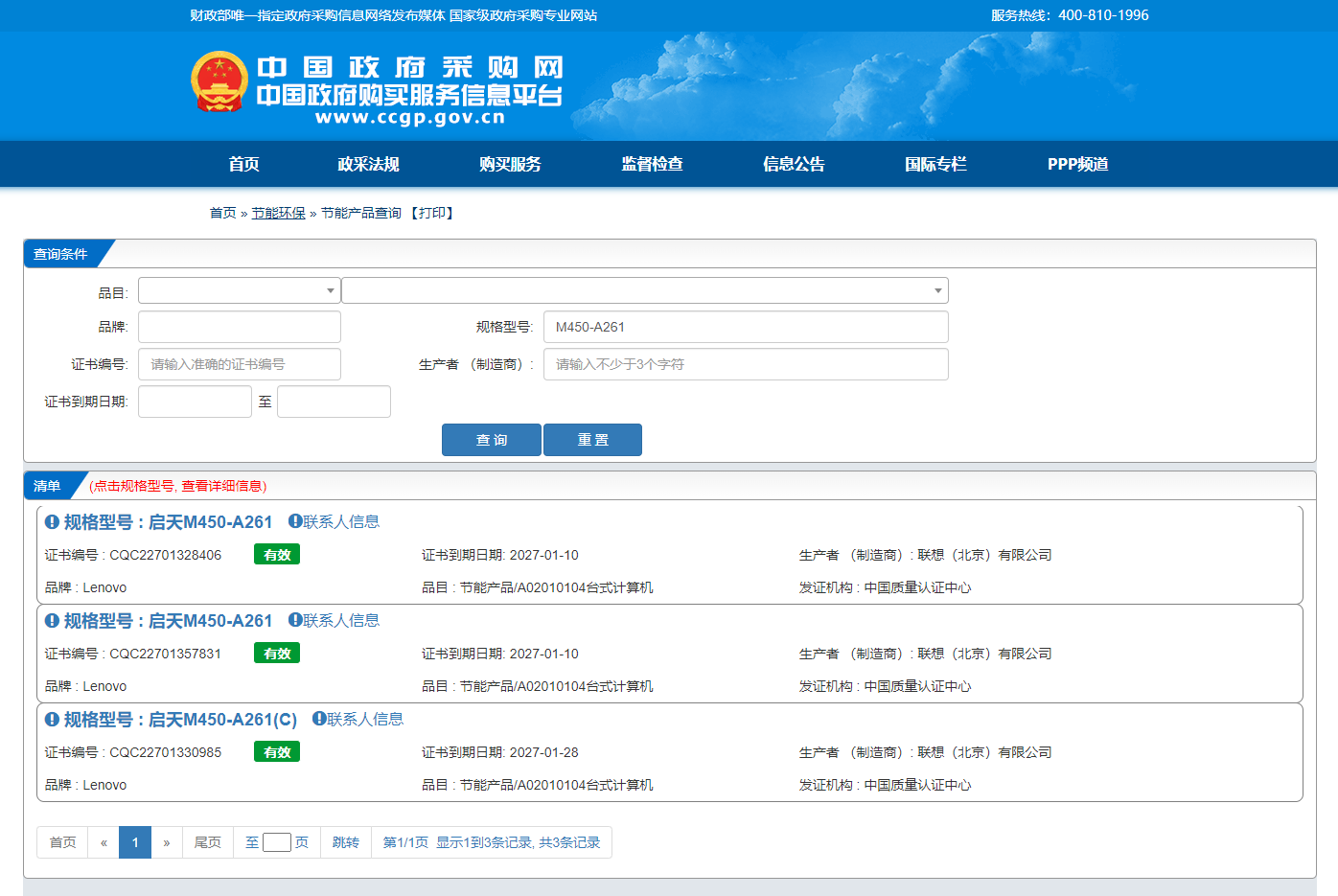Click 查询条件 panel header tab
The width and height of the screenshot is (1338, 896).
(x=60, y=254)
